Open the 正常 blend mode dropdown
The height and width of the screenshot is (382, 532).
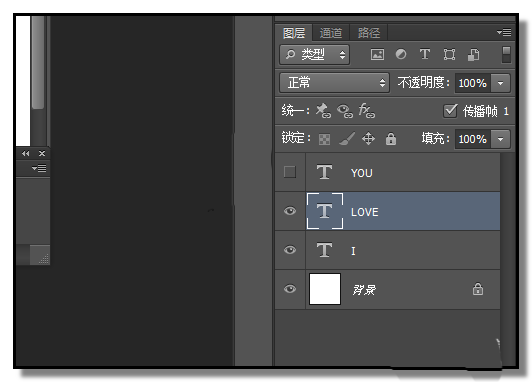click(x=334, y=83)
